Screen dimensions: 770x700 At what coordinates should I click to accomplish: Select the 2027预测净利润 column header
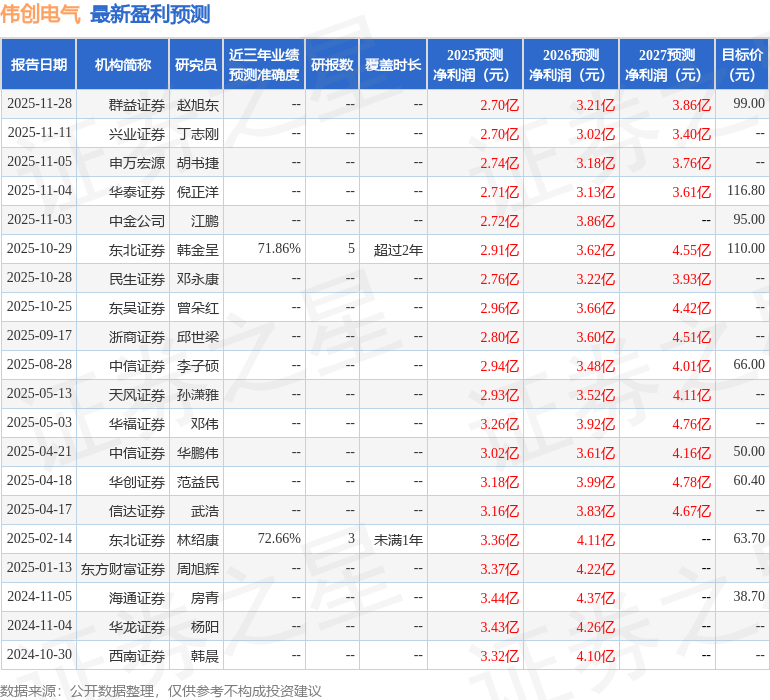tap(667, 65)
